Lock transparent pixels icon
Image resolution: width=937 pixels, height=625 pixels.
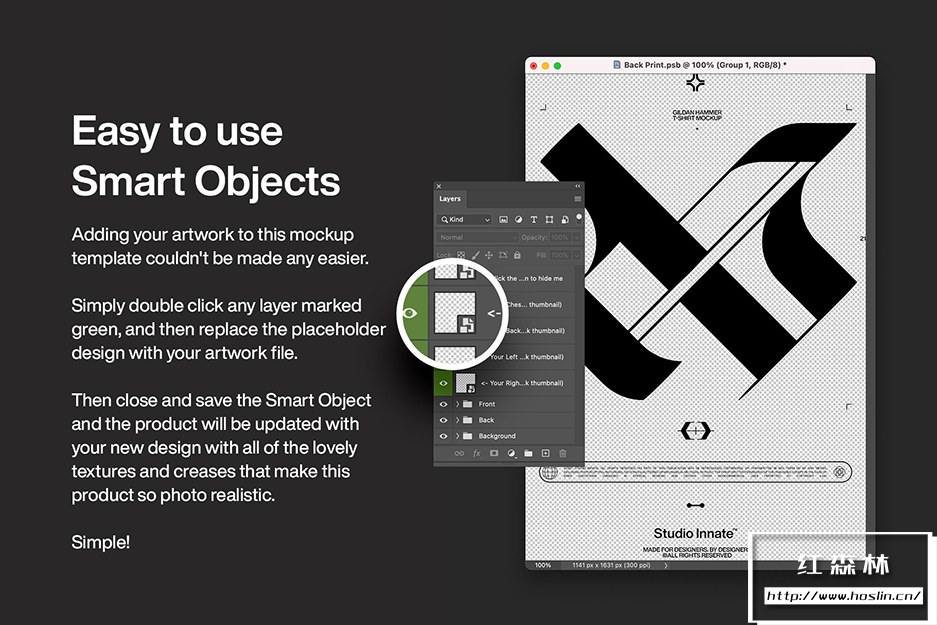461,255
